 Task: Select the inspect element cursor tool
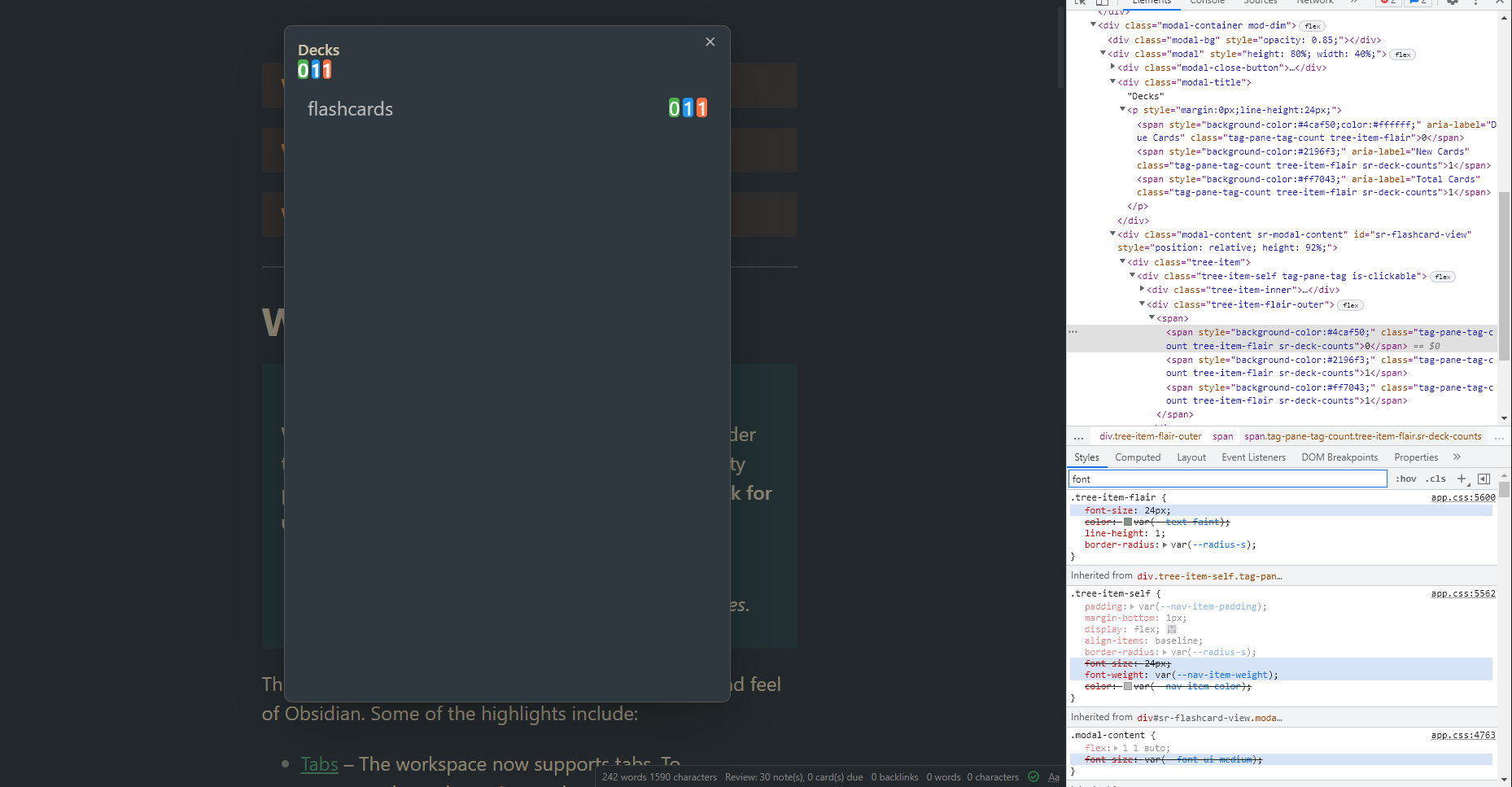[1082, 3]
